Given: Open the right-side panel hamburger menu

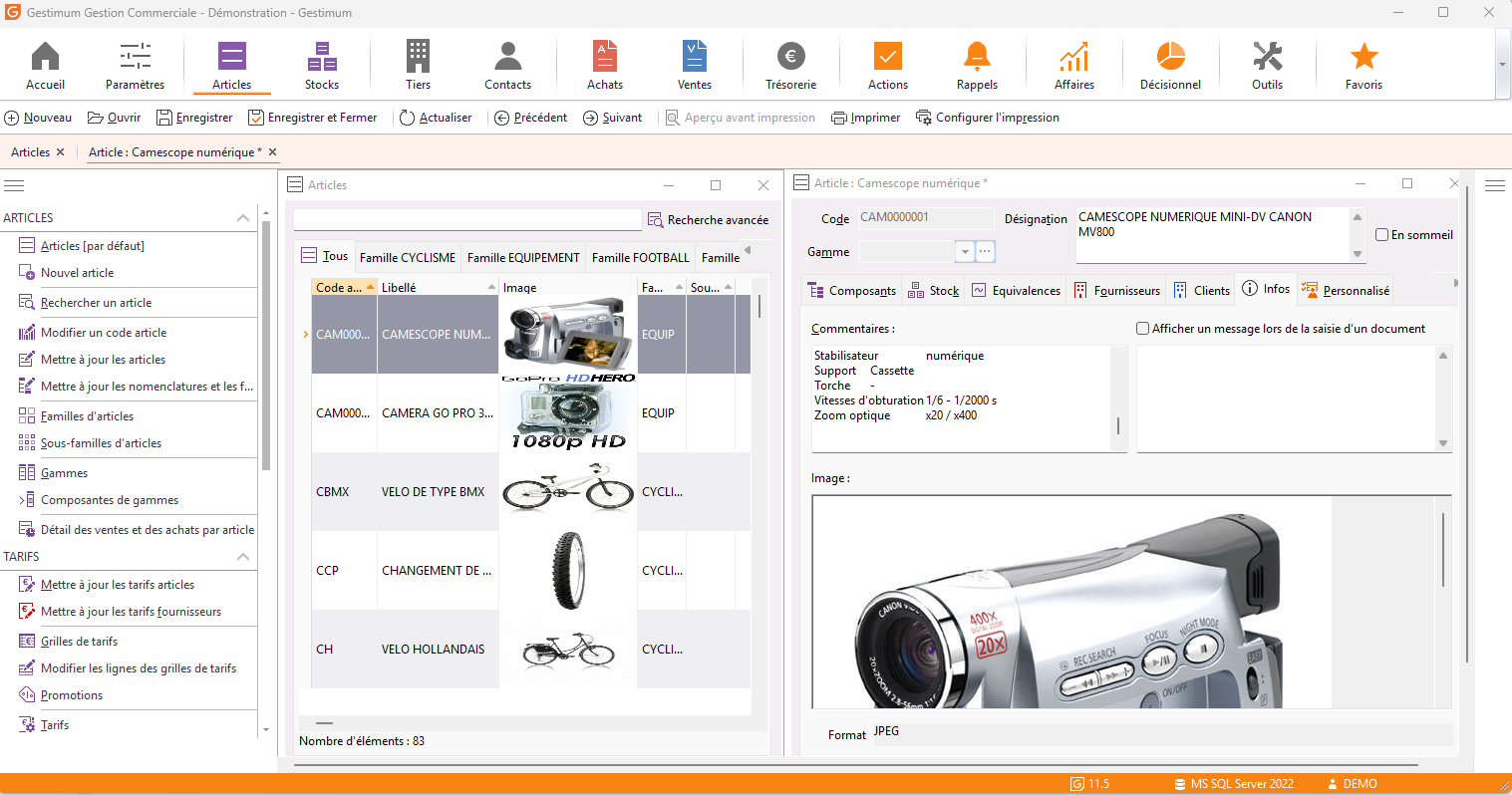Looking at the screenshot, I should [x=1494, y=185].
